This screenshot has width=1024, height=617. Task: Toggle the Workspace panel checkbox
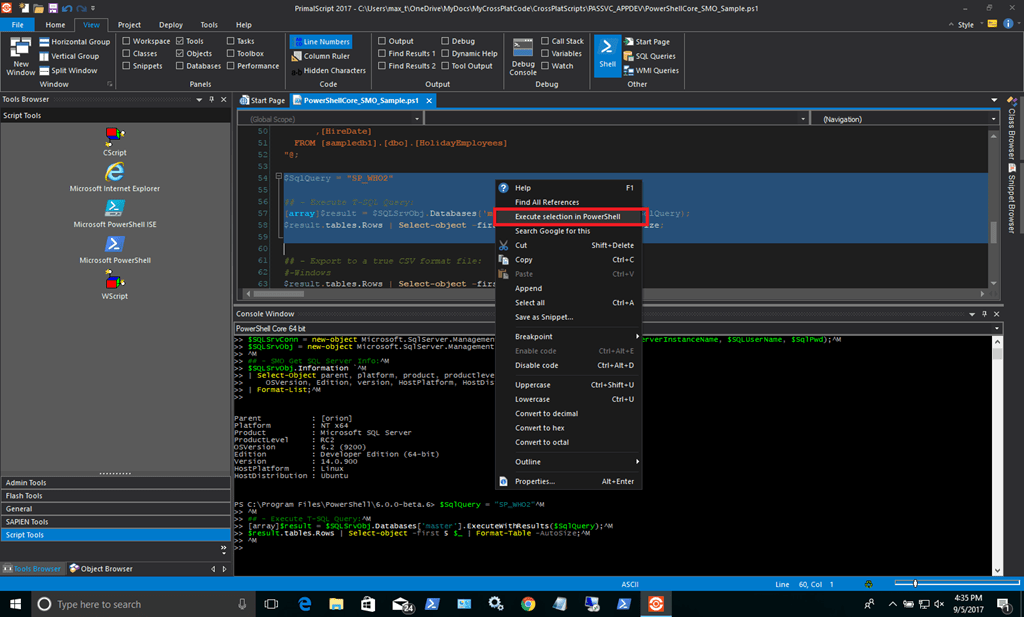(126, 41)
